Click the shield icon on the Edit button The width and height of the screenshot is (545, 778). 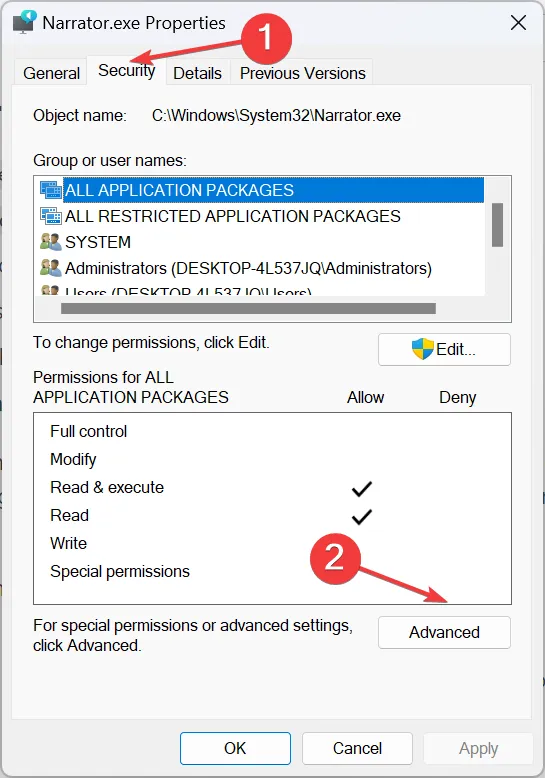422,349
